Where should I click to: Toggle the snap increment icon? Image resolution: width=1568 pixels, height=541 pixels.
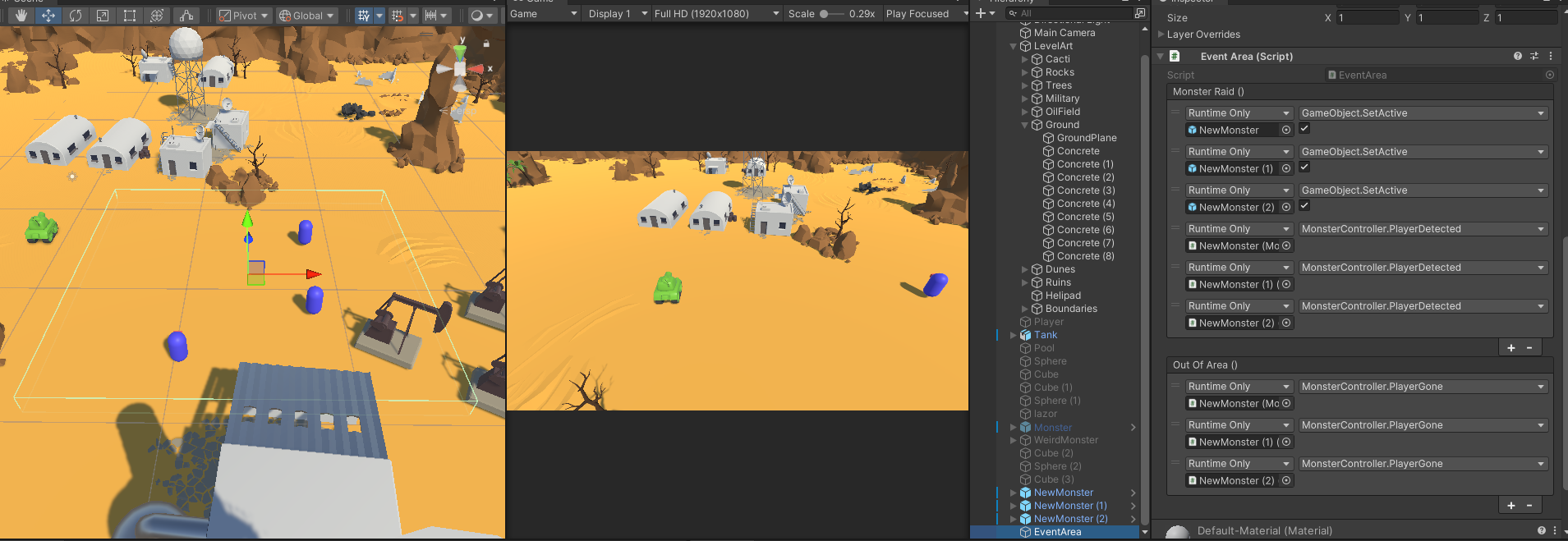398,15
